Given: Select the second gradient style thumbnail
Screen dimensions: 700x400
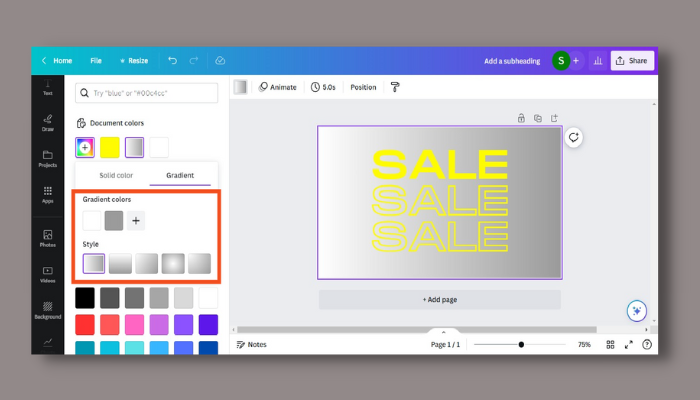Looking at the screenshot, I should (x=120, y=263).
